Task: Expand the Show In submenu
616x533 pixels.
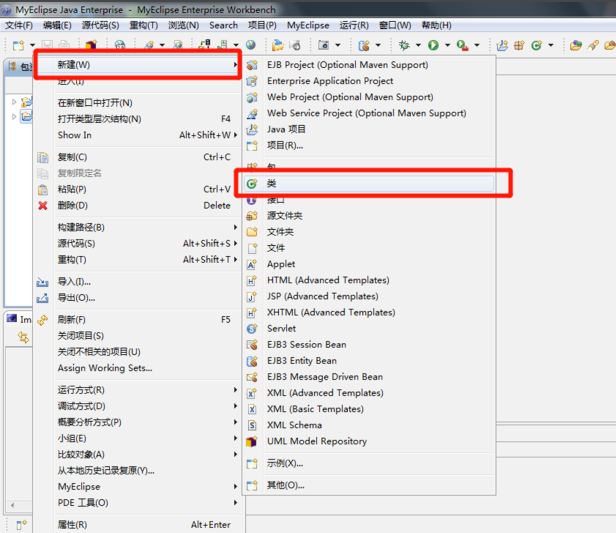Action: tap(138, 135)
